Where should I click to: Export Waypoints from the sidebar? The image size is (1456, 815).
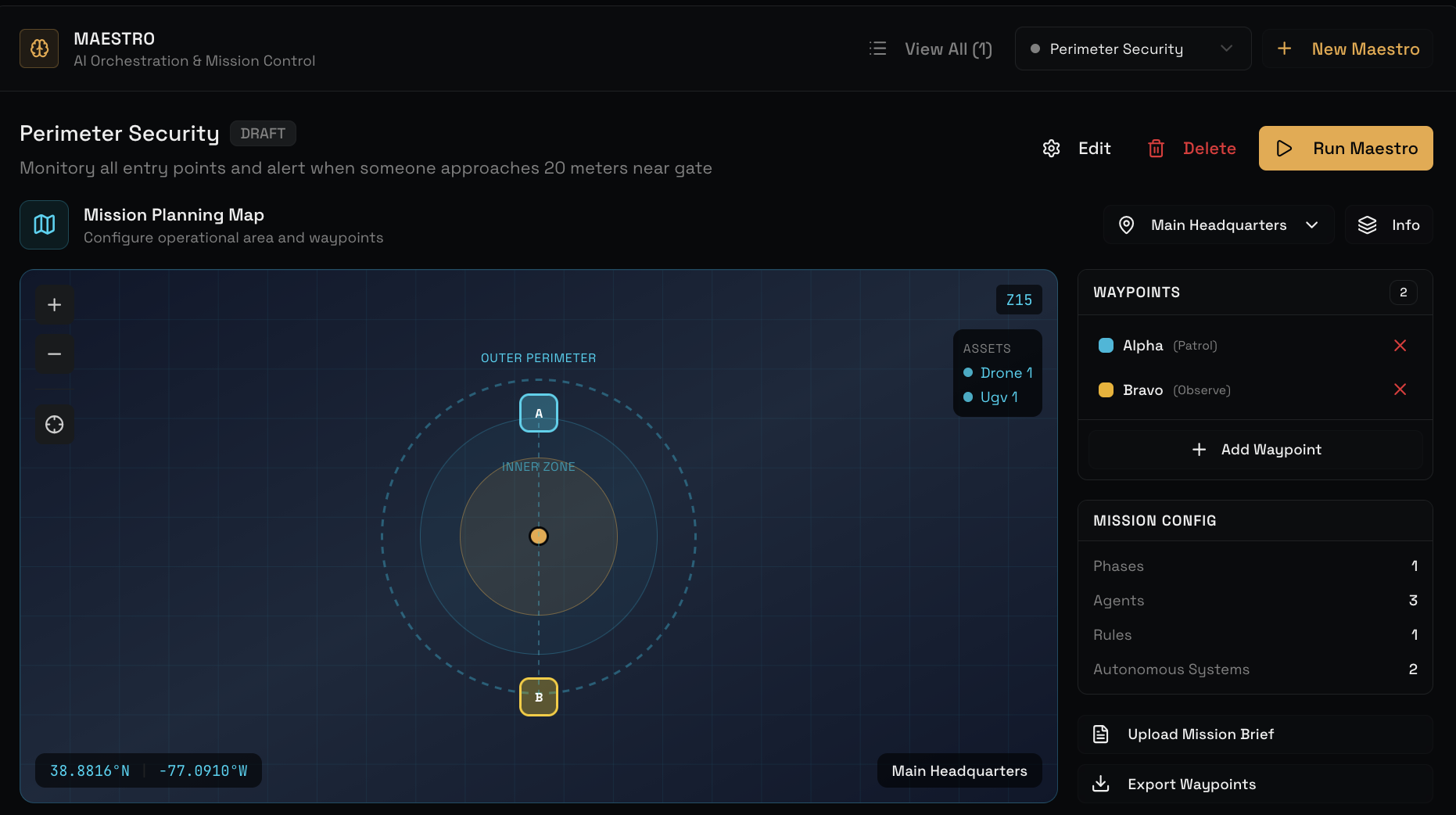click(1255, 784)
